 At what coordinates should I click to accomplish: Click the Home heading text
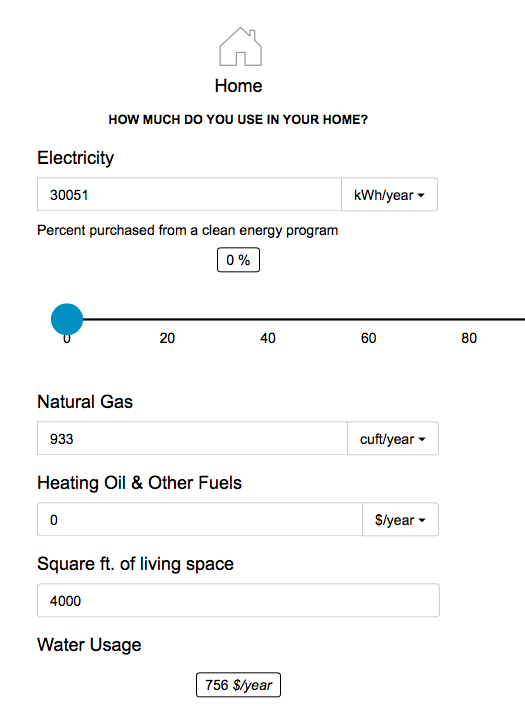[x=238, y=86]
